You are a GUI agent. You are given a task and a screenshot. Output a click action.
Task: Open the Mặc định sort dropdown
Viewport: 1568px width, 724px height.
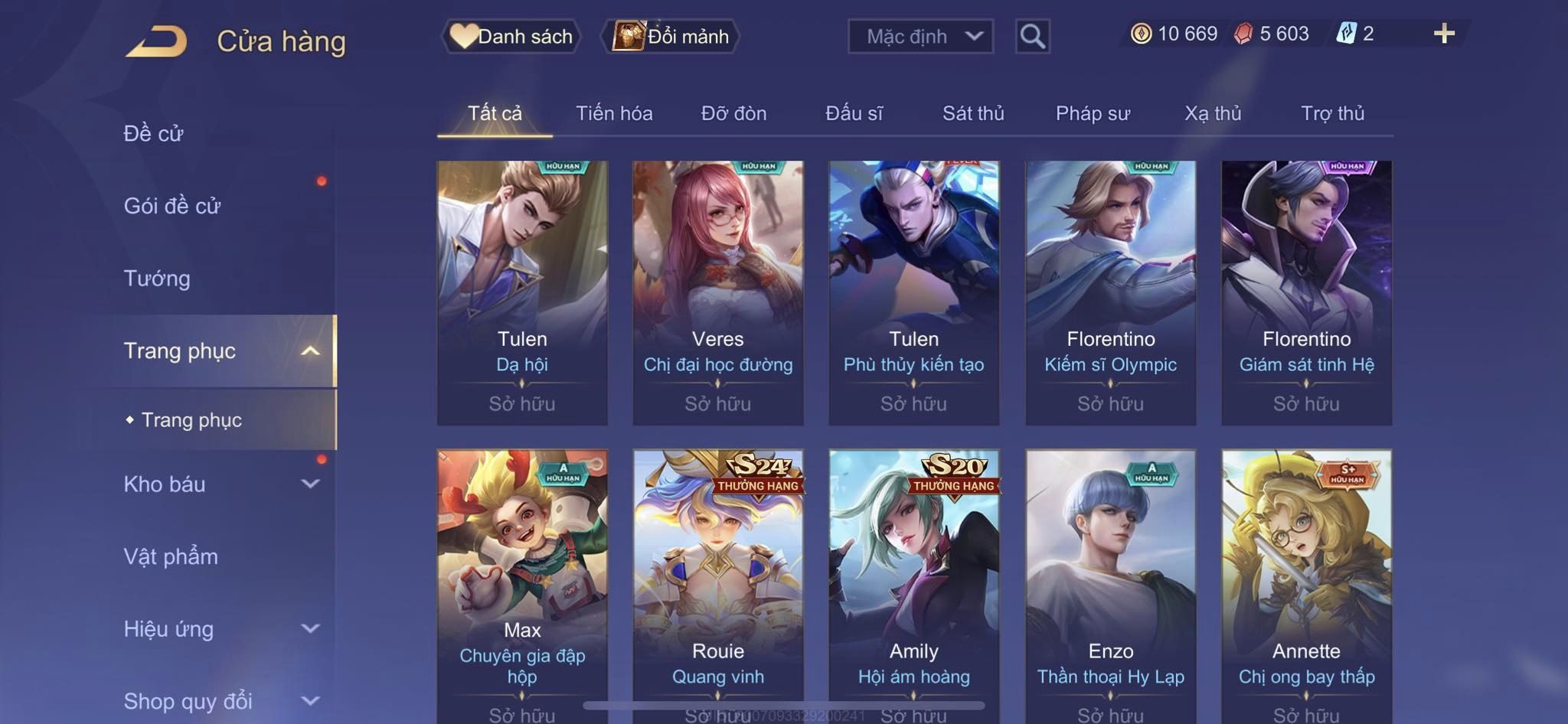(x=920, y=36)
